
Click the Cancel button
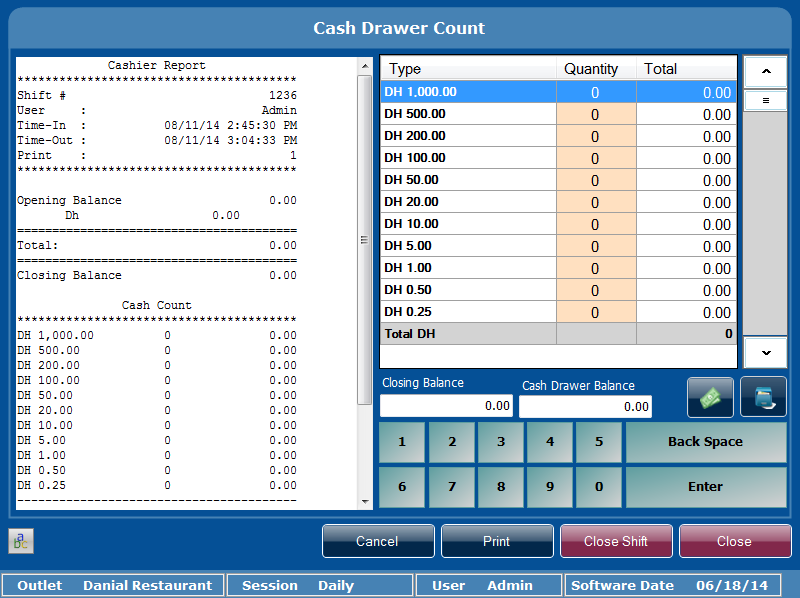[x=377, y=541]
